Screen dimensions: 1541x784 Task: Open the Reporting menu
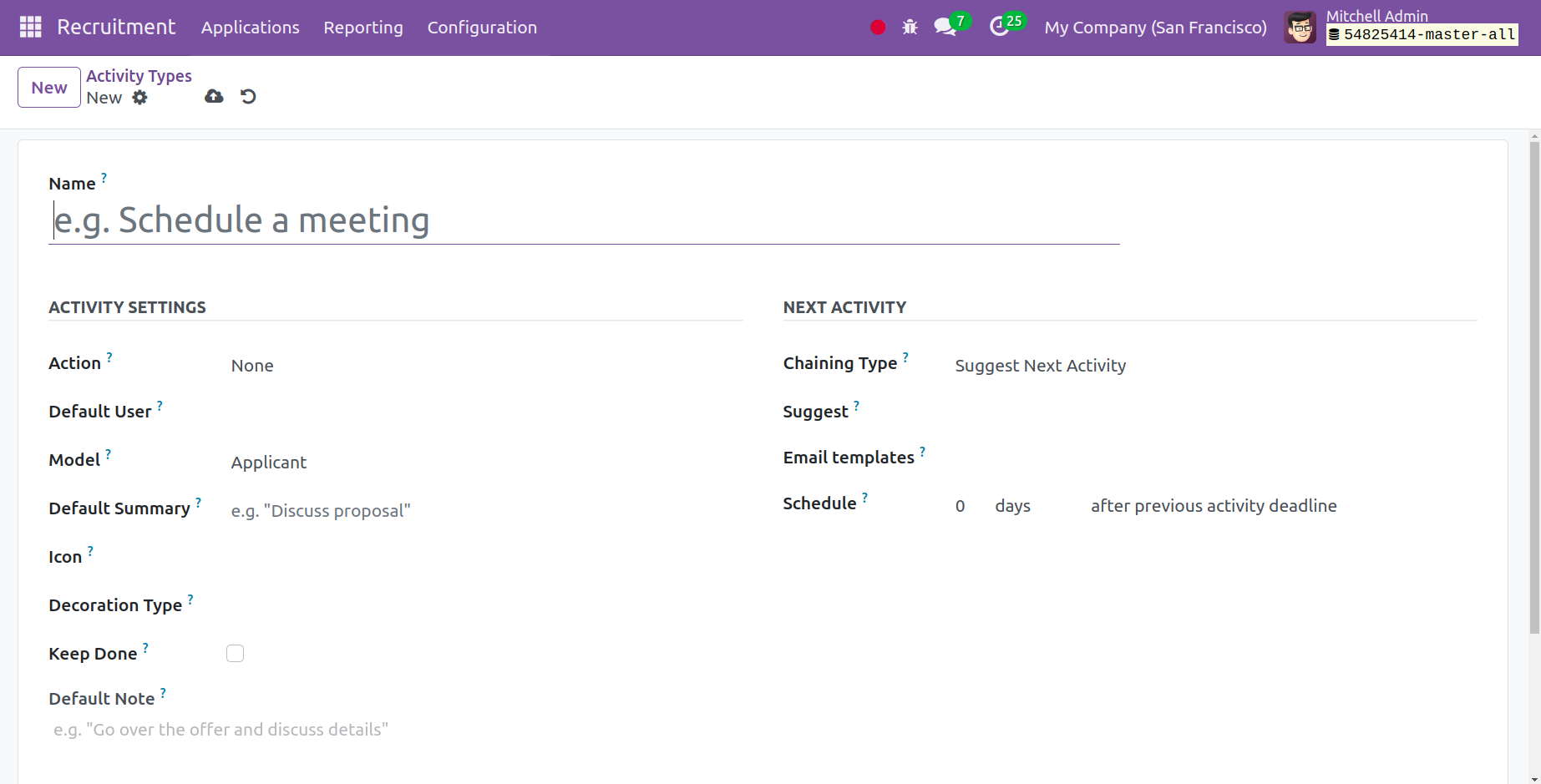[363, 28]
